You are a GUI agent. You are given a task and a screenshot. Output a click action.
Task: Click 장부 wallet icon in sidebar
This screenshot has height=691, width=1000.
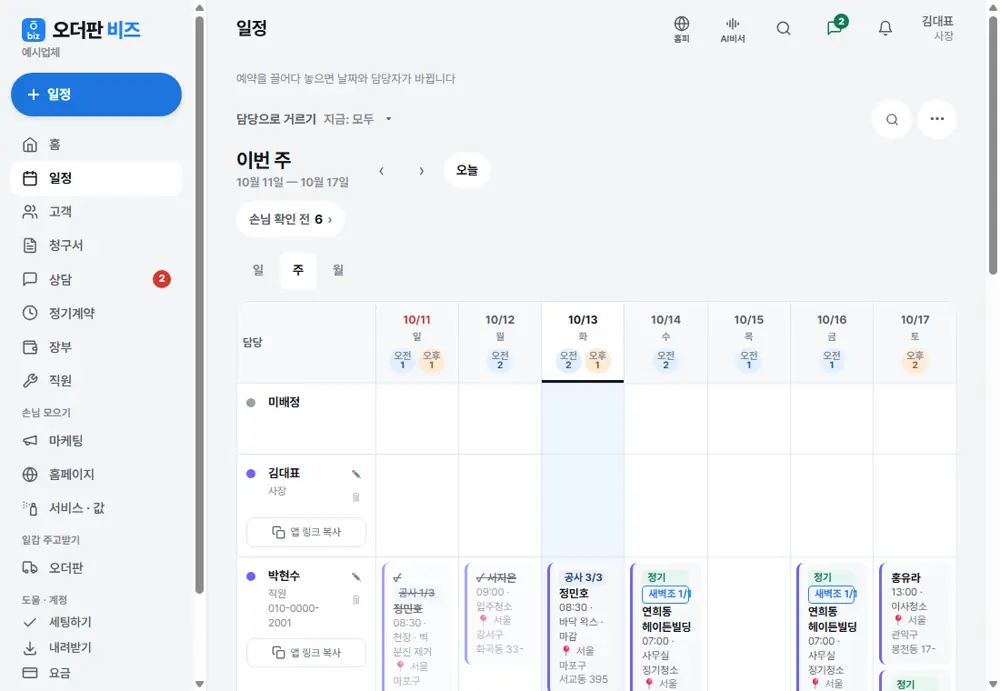[30, 347]
